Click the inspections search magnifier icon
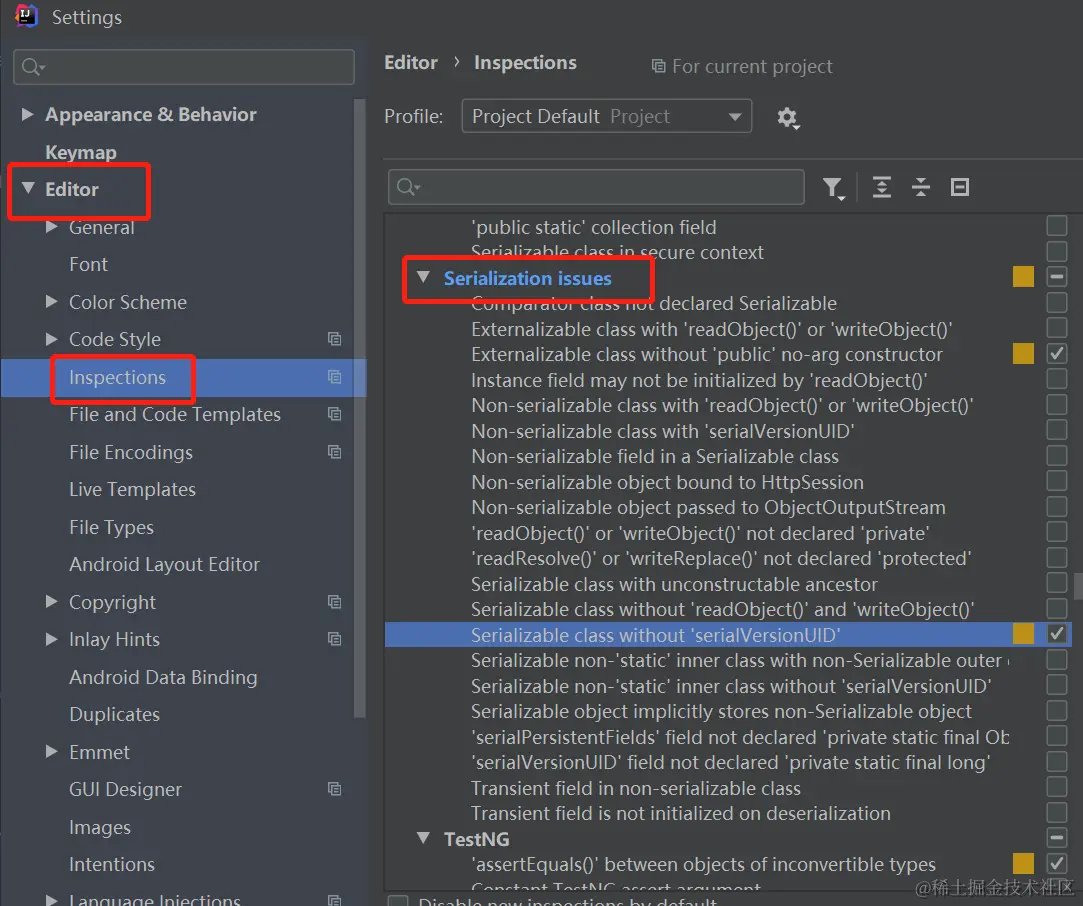Image resolution: width=1083 pixels, height=906 pixels. (x=408, y=187)
